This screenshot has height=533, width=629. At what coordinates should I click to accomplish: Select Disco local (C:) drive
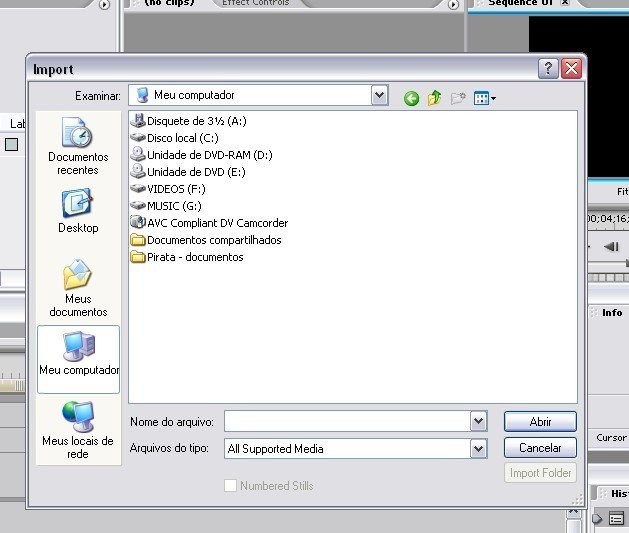(181, 138)
